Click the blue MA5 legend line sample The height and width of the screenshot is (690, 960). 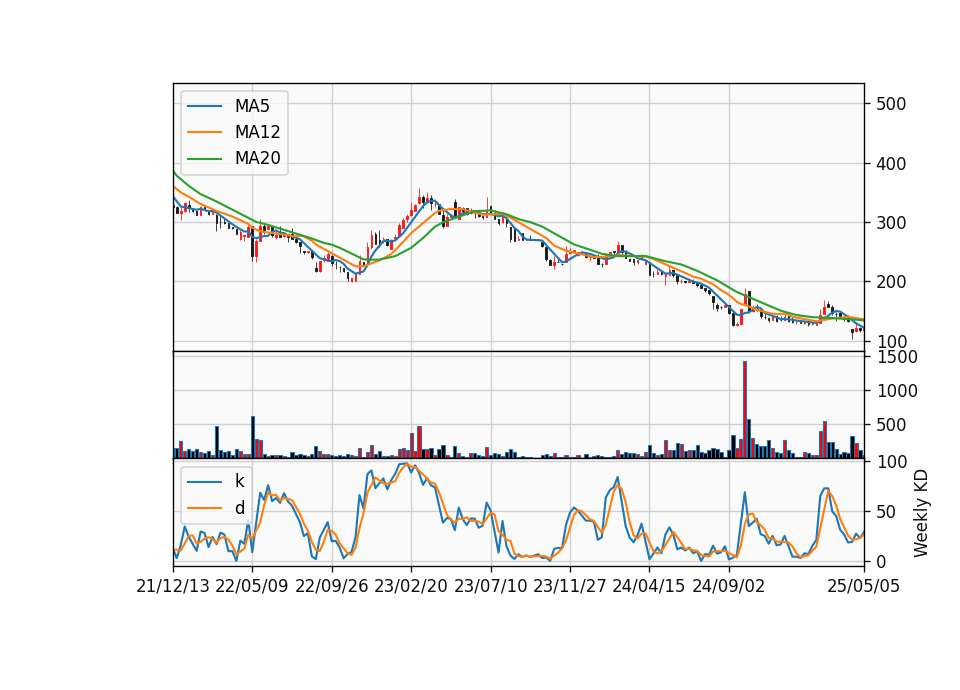pyautogui.click(x=204, y=106)
